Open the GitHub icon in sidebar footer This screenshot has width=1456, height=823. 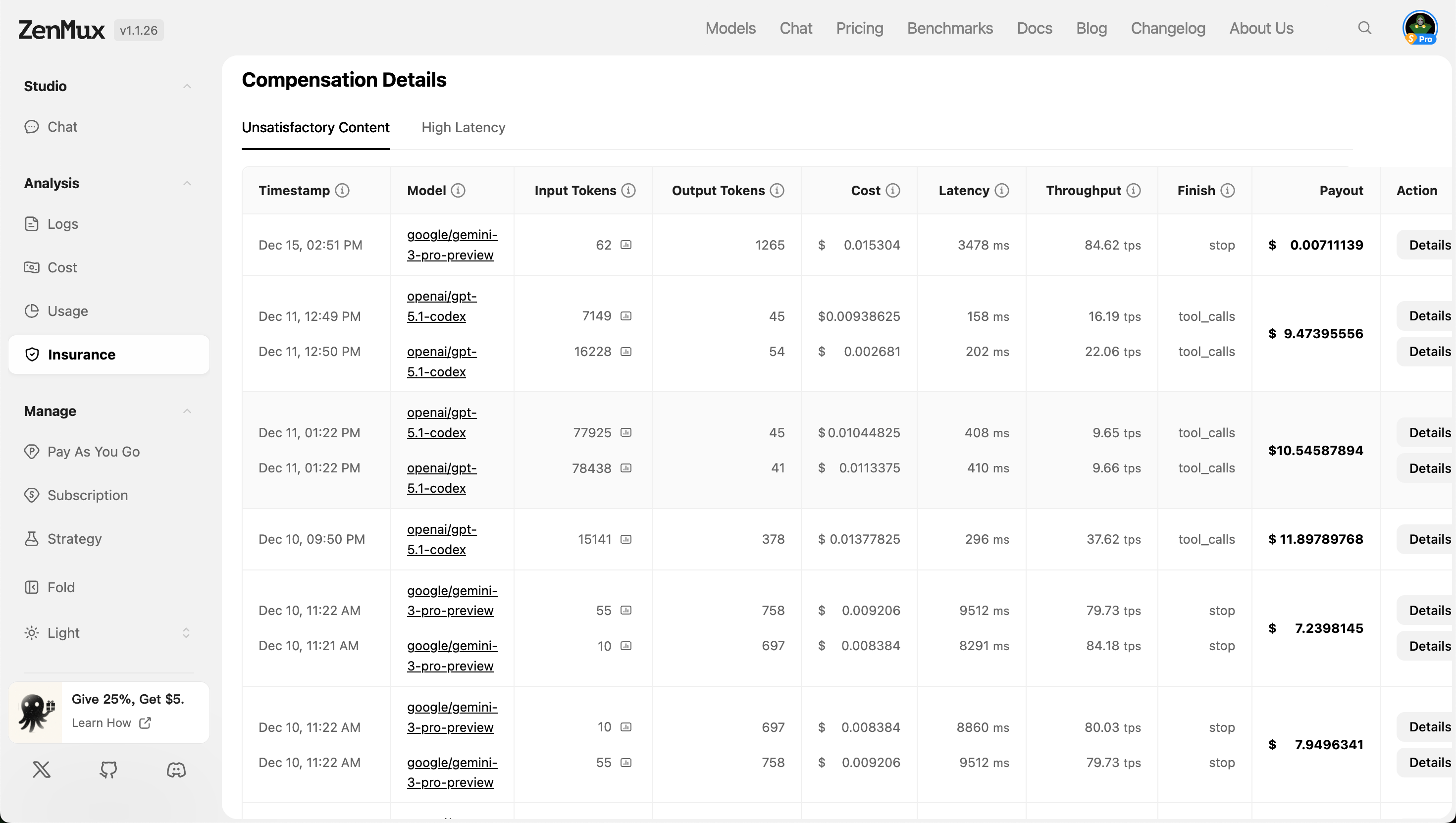(x=108, y=770)
